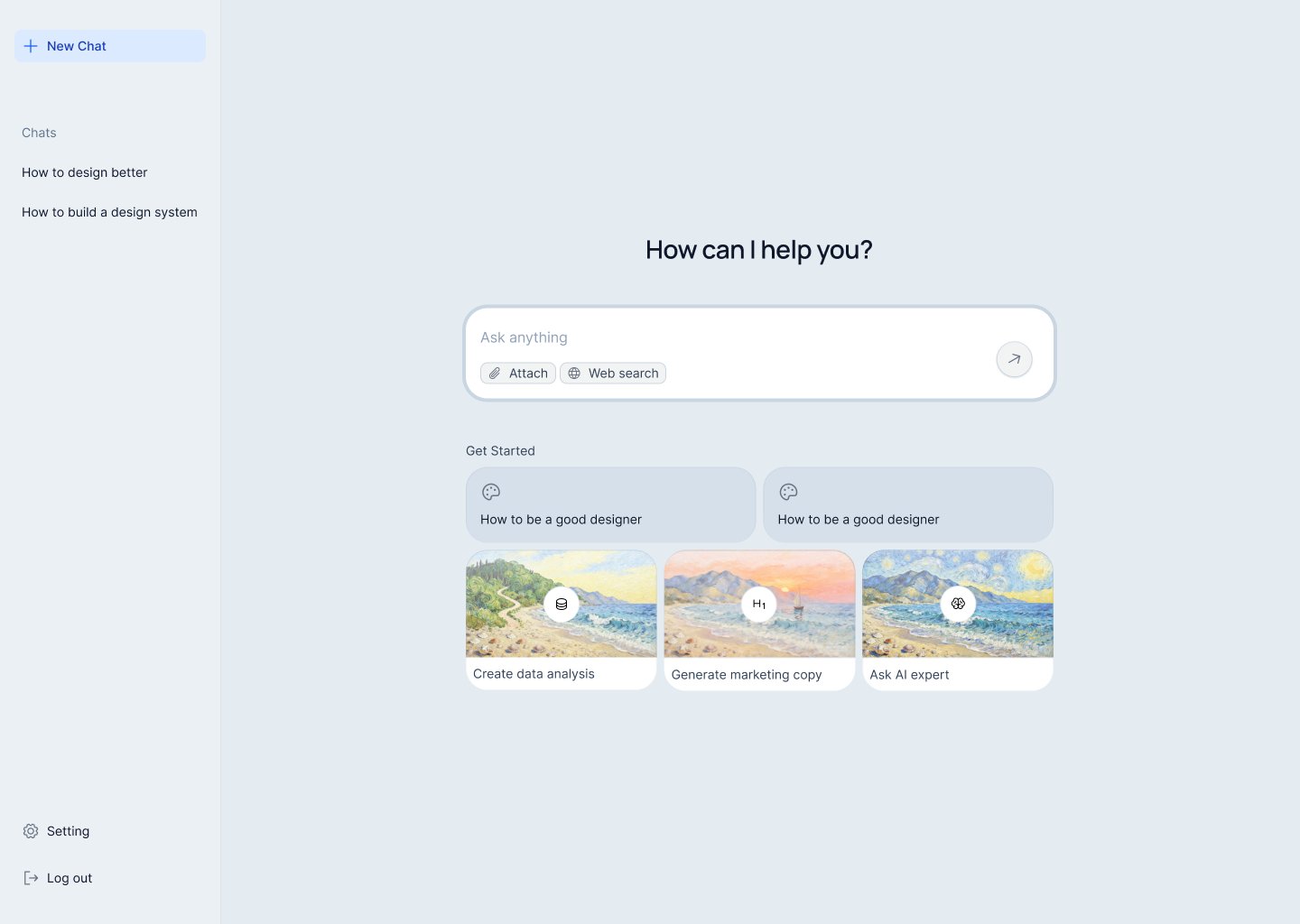
Task: Select right "How to be a good designer" text
Action: pos(859,520)
